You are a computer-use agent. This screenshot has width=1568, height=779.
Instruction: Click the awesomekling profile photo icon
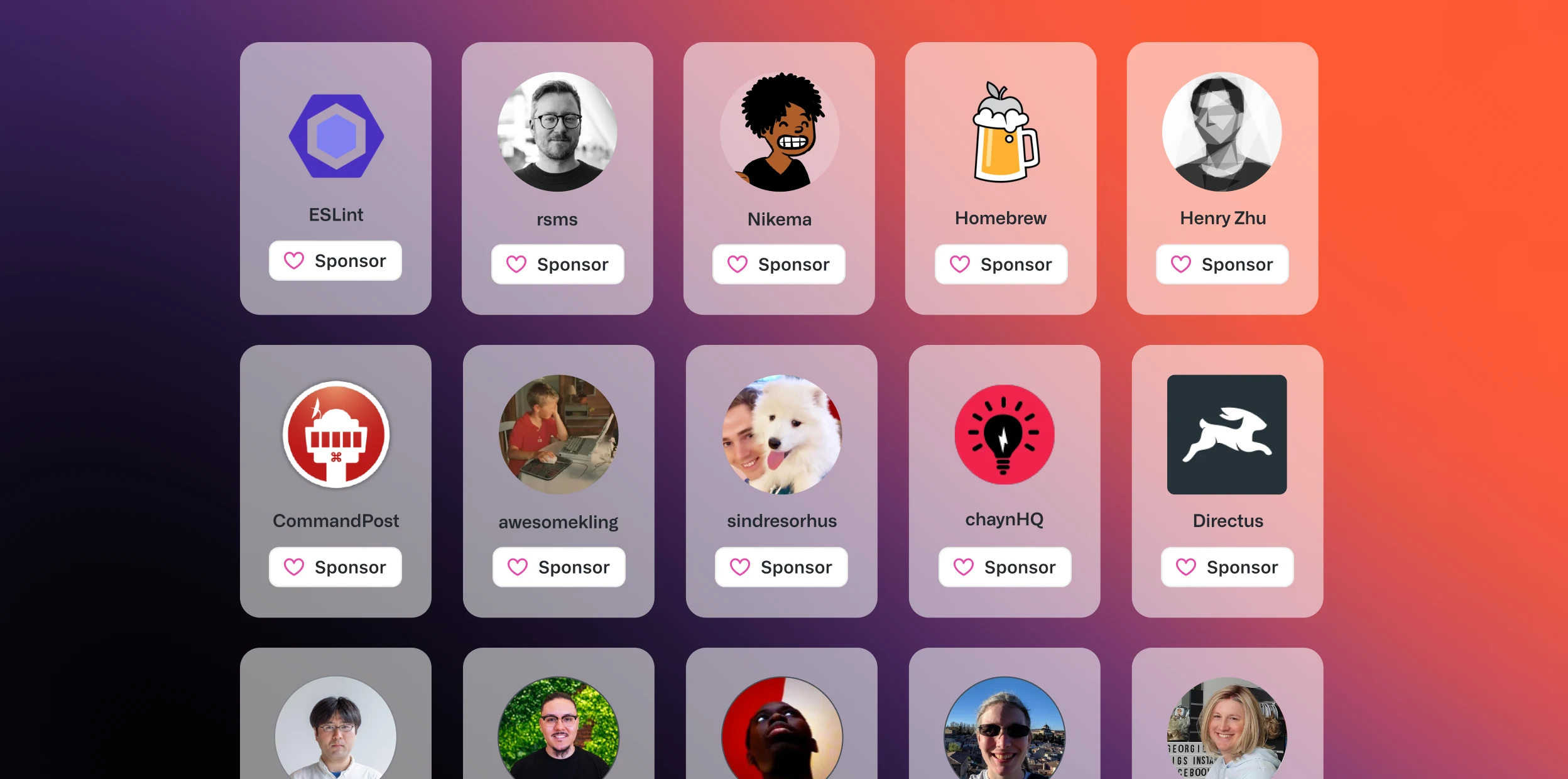point(557,435)
